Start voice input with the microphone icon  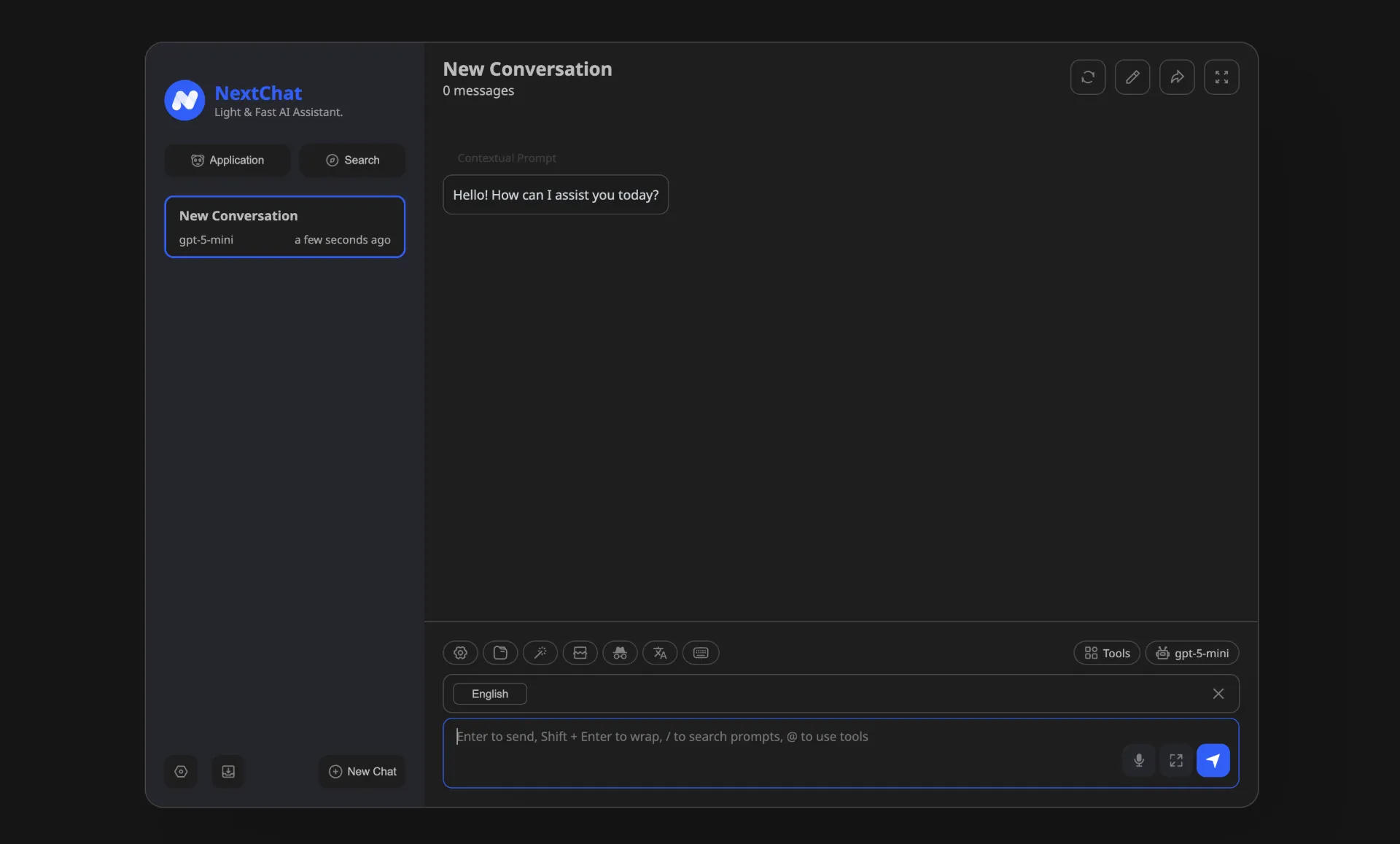click(1138, 760)
